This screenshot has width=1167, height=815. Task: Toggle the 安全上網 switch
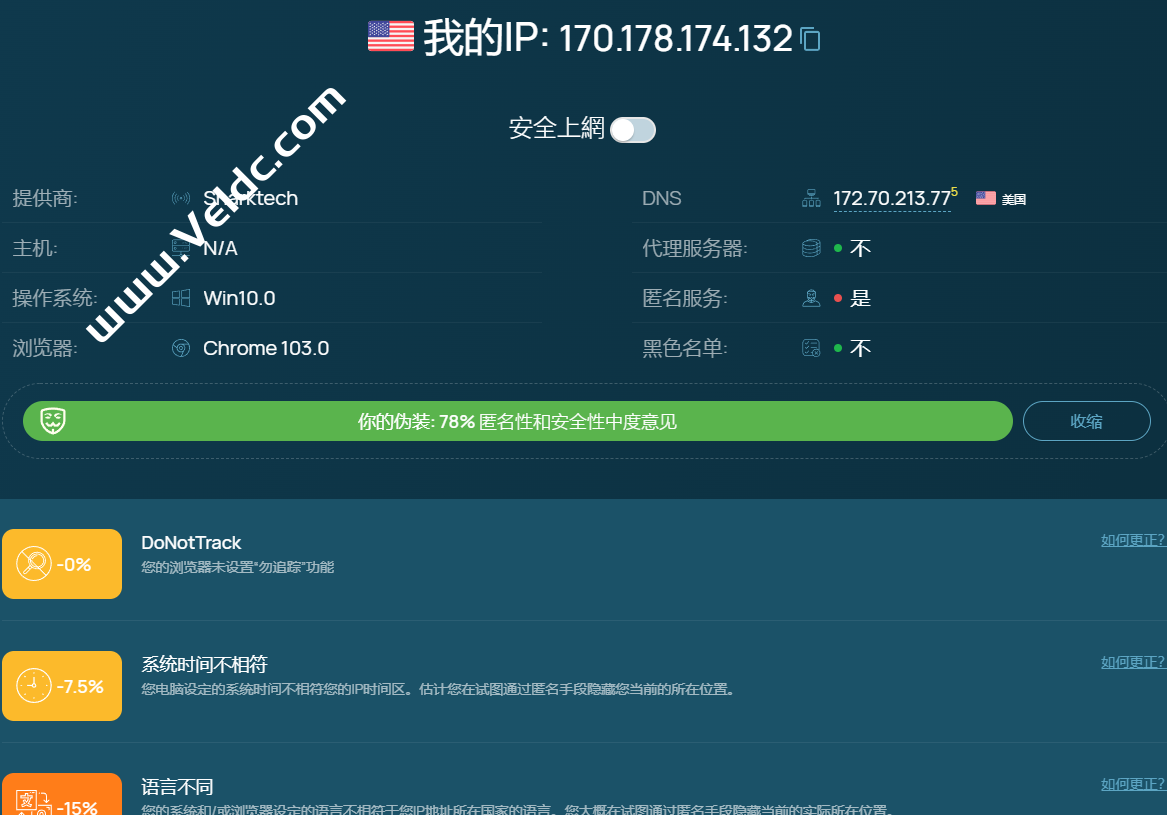tap(633, 130)
